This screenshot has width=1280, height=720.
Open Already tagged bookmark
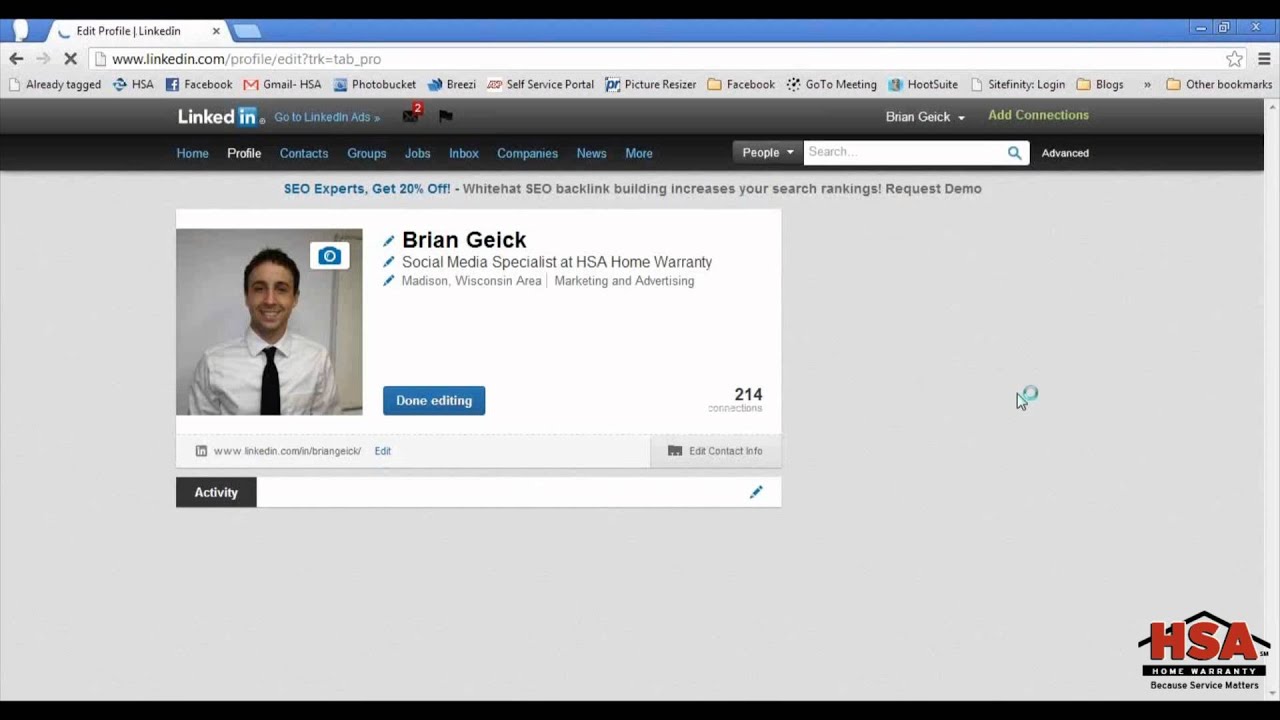tap(55, 85)
